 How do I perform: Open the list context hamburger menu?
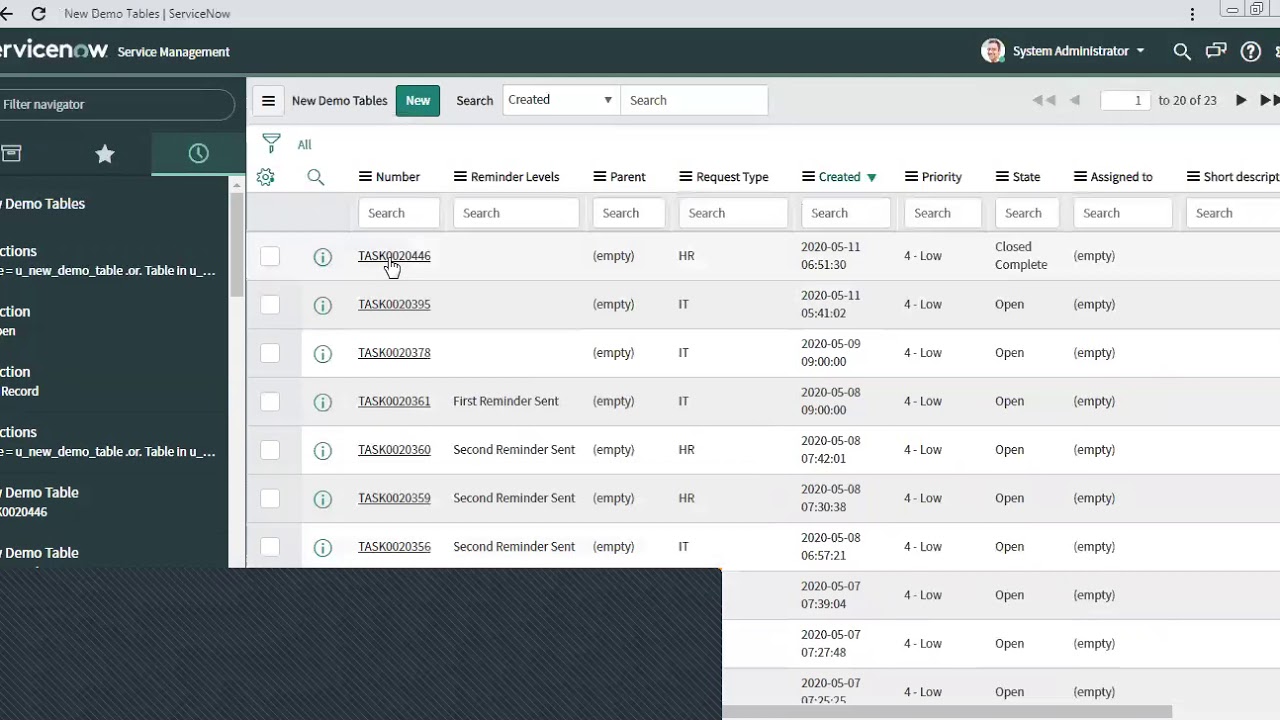pos(268,100)
